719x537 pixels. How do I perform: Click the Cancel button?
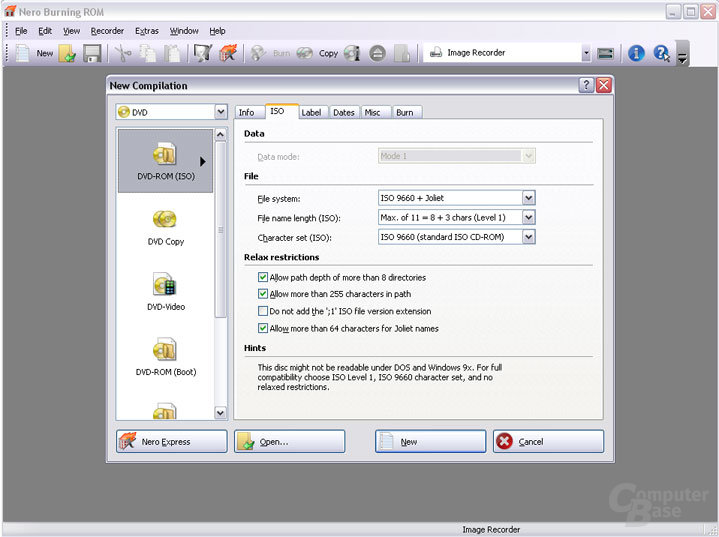click(548, 441)
